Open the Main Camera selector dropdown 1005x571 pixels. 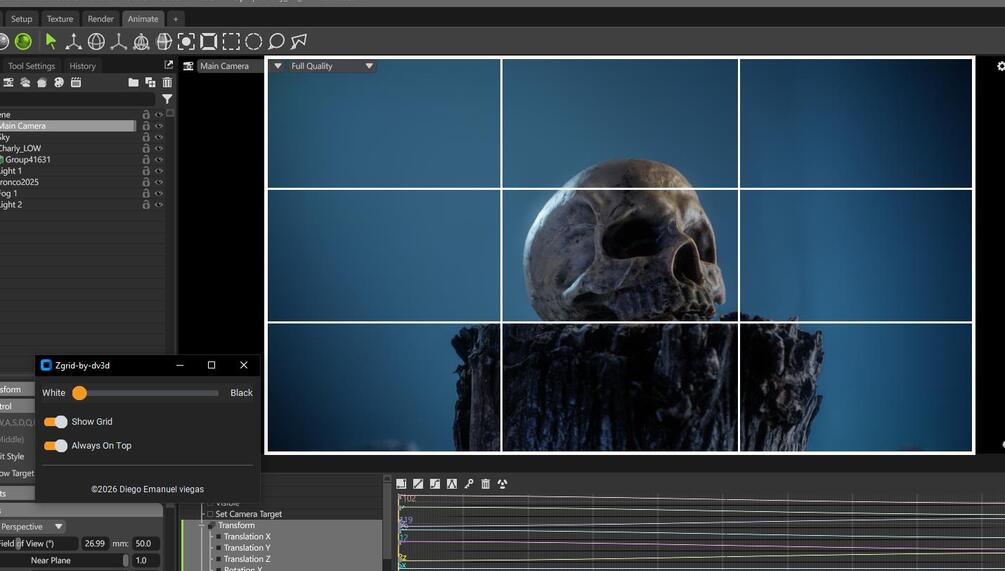click(x=229, y=66)
